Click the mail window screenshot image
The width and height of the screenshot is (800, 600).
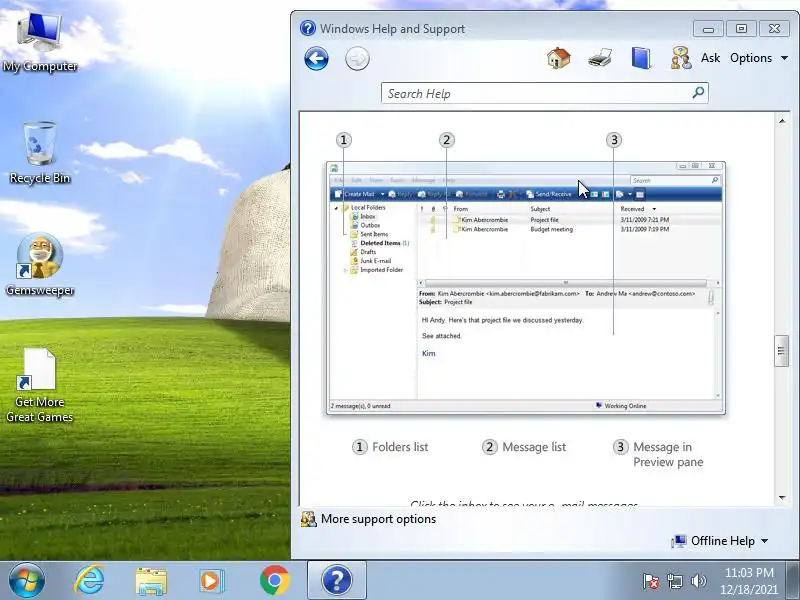[x=526, y=288]
